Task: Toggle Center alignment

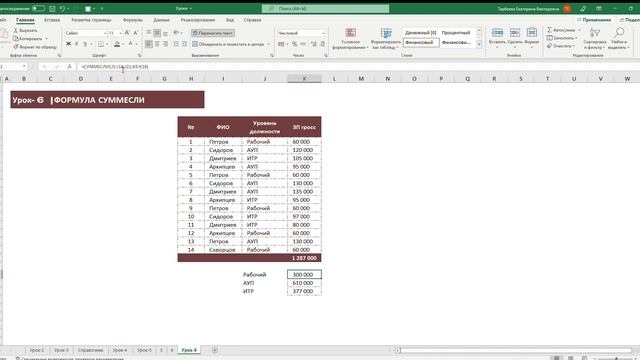Action: 157,44
